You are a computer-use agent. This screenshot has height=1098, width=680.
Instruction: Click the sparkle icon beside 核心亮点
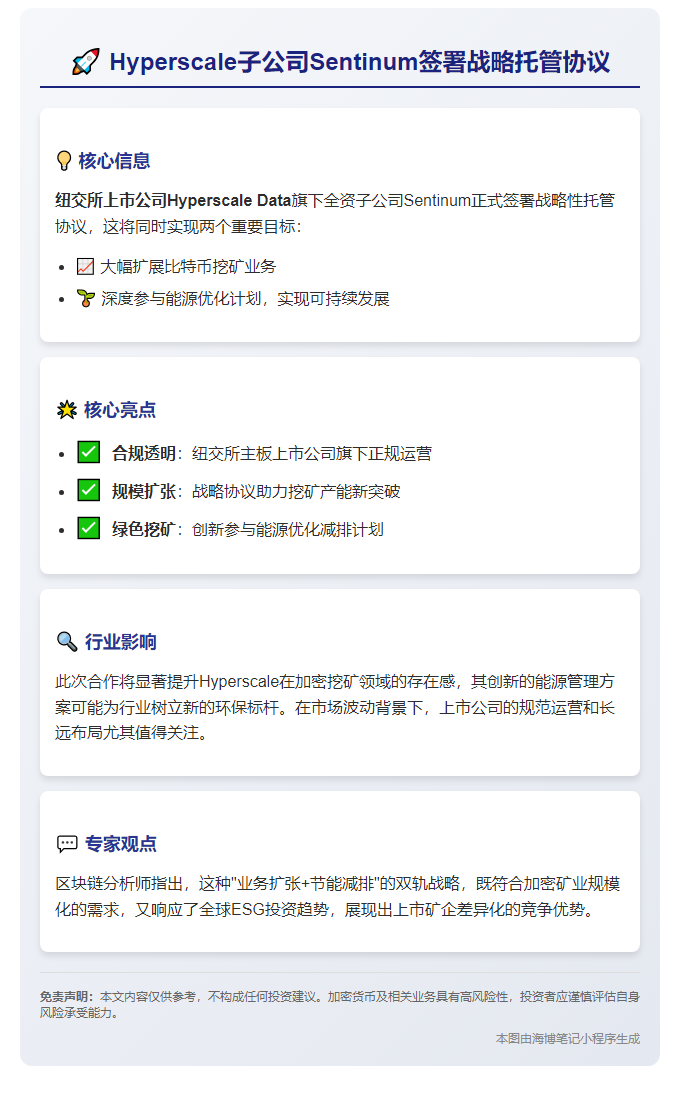[x=67, y=410]
